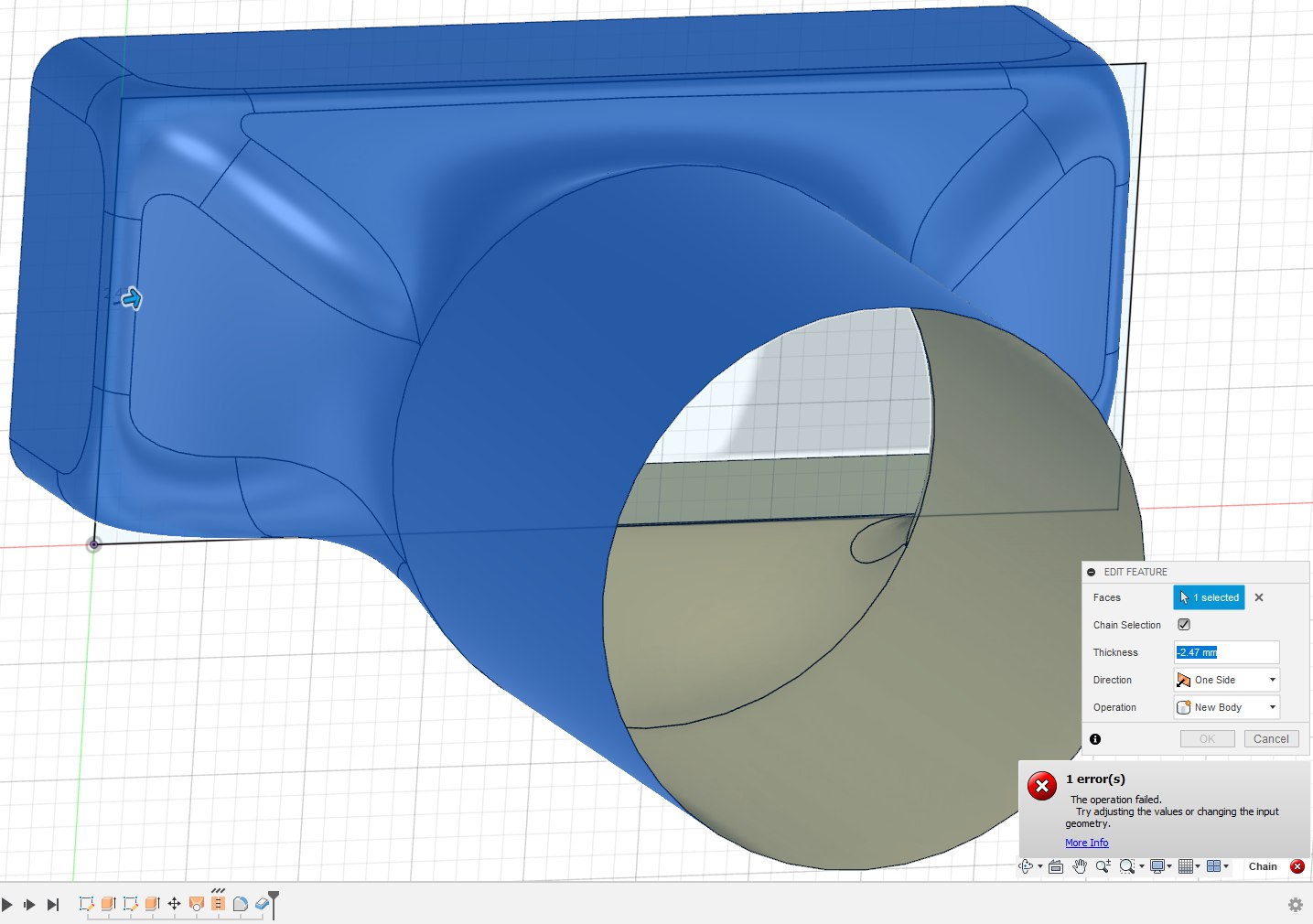1313x924 pixels.
Task: Click the Viewports layout icon
Action: [x=1213, y=866]
